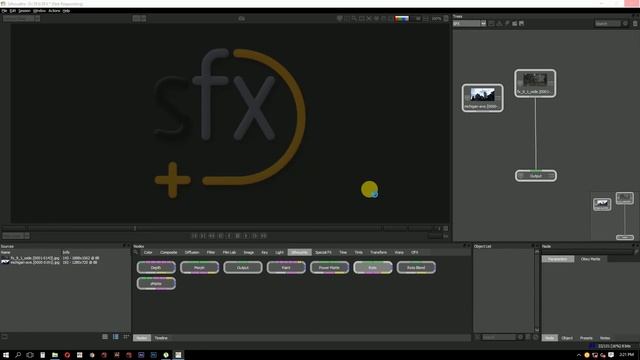
Task: Open the Actions menu
Action: [x=54, y=11]
